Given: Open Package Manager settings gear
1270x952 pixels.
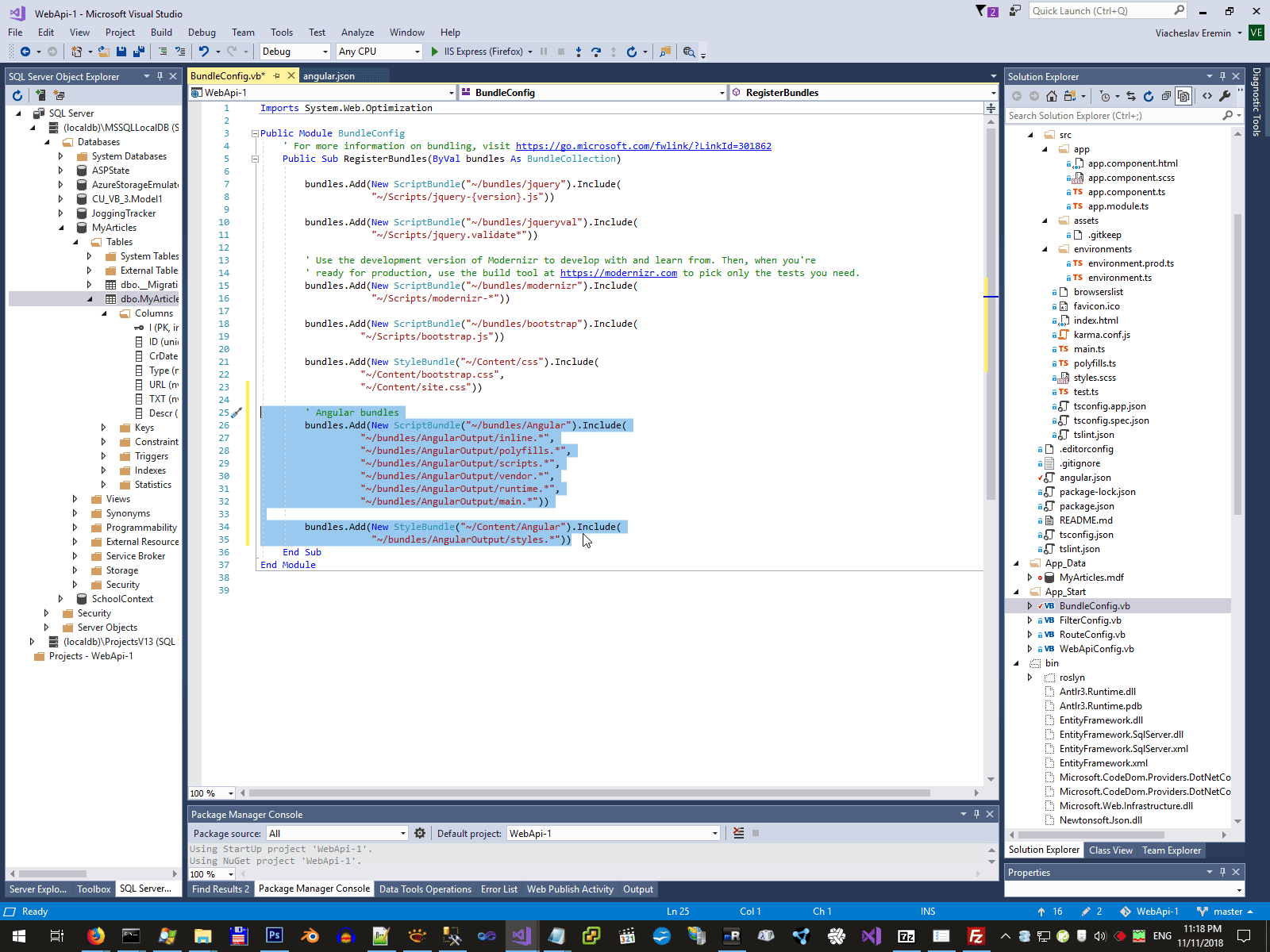Looking at the screenshot, I should tap(420, 833).
